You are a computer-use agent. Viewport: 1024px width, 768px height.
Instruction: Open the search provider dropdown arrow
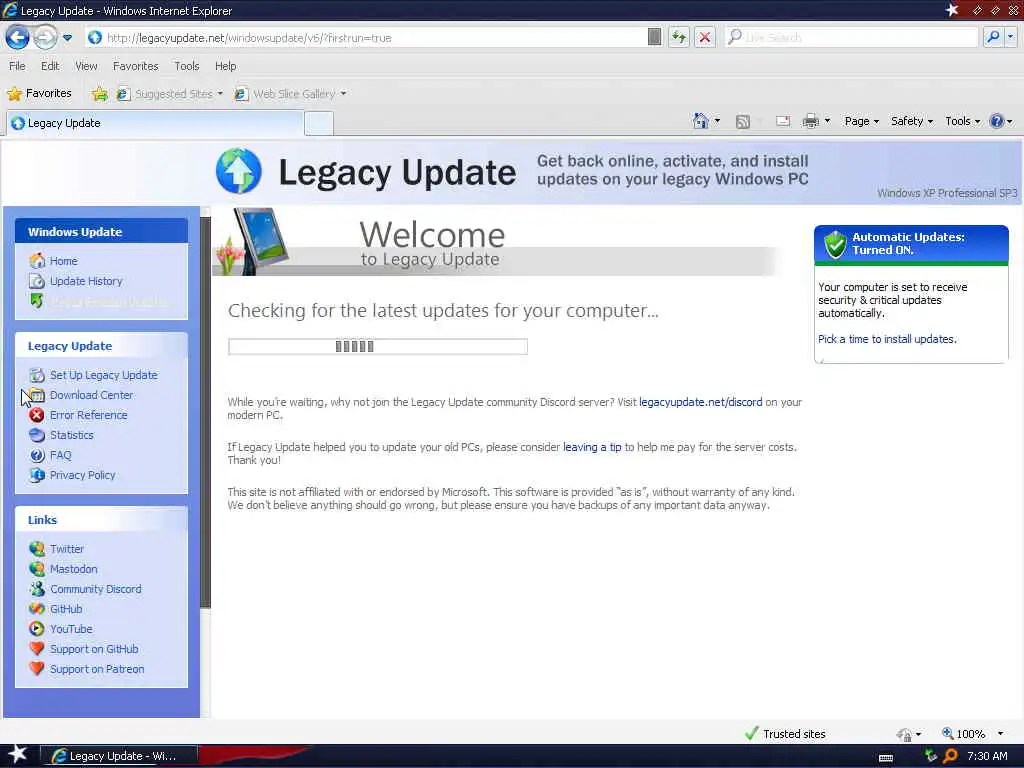click(x=1010, y=37)
